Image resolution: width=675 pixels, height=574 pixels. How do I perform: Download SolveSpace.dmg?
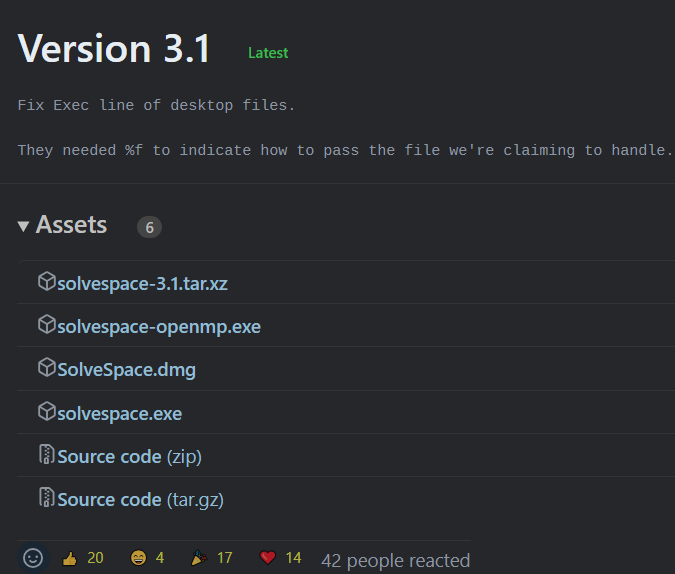click(x=127, y=370)
